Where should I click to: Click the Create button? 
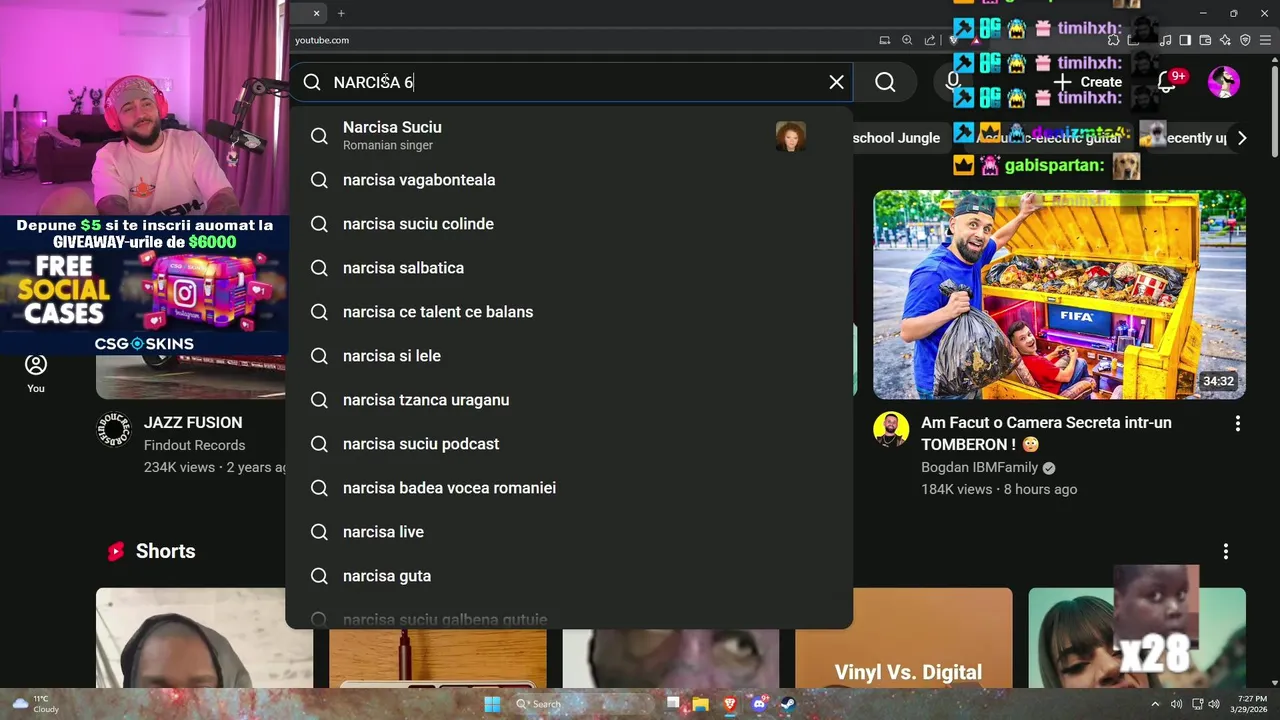pyautogui.click(x=1088, y=82)
